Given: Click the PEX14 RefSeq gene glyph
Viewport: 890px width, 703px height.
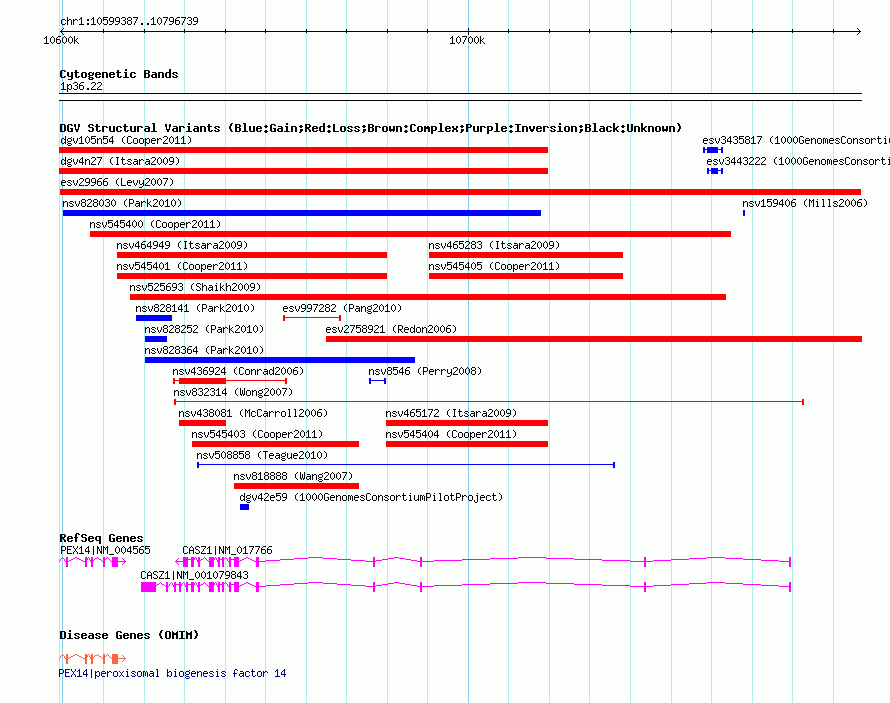Looking at the screenshot, I should pyautogui.click(x=93, y=562).
